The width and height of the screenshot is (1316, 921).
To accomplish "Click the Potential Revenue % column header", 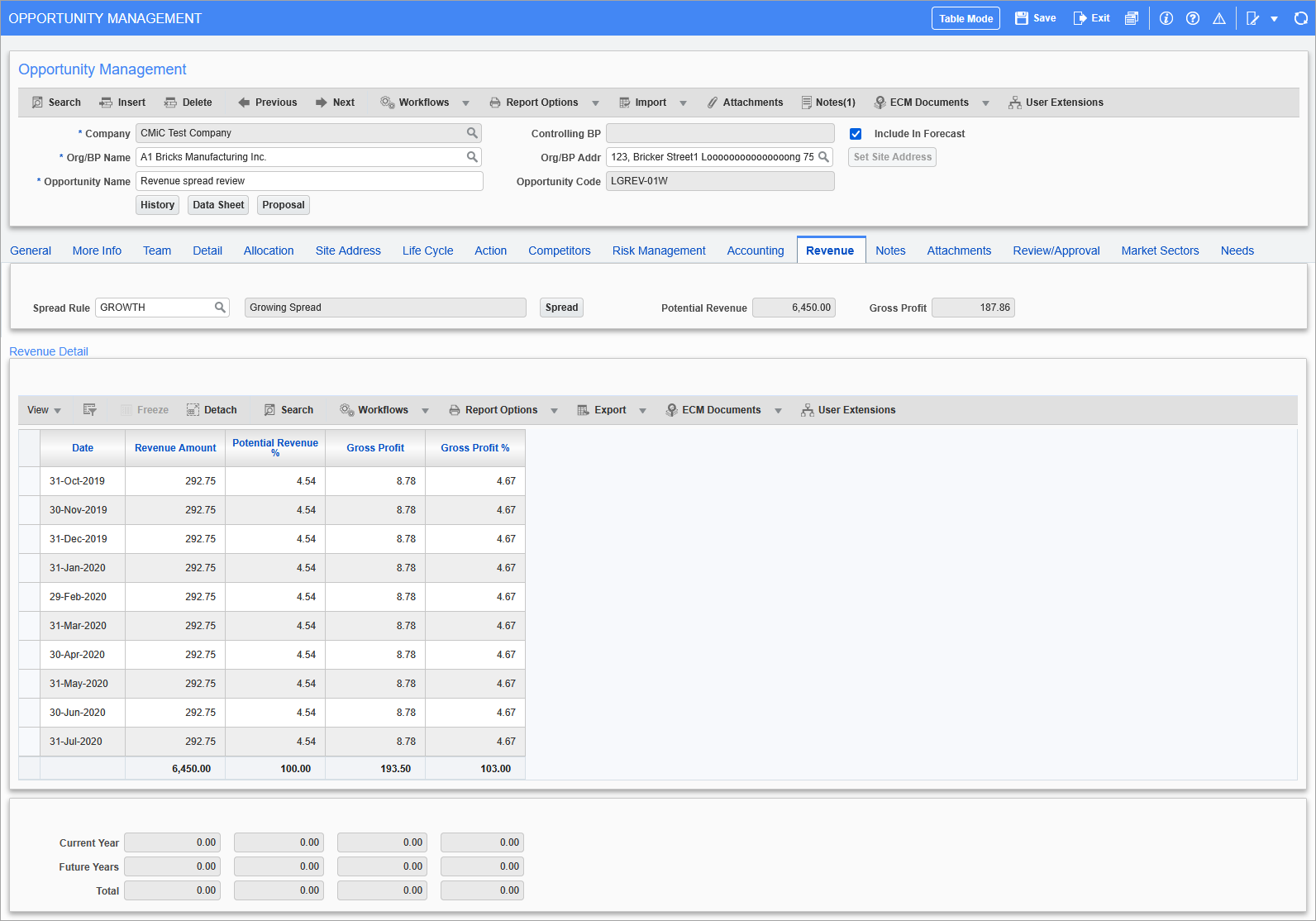I will pyautogui.click(x=275, y=447).
